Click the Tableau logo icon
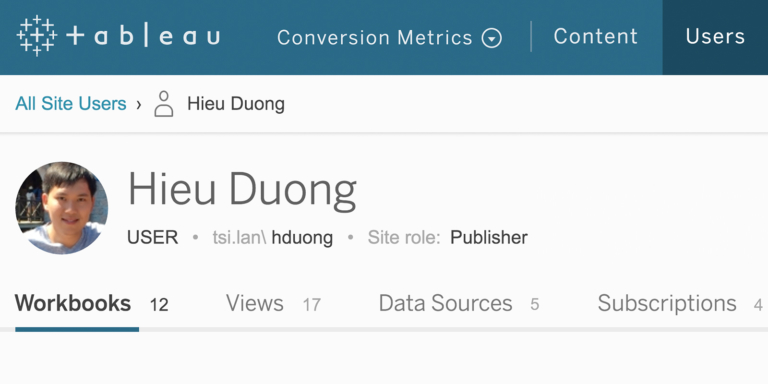768x384 pixels. pos(37,36)
